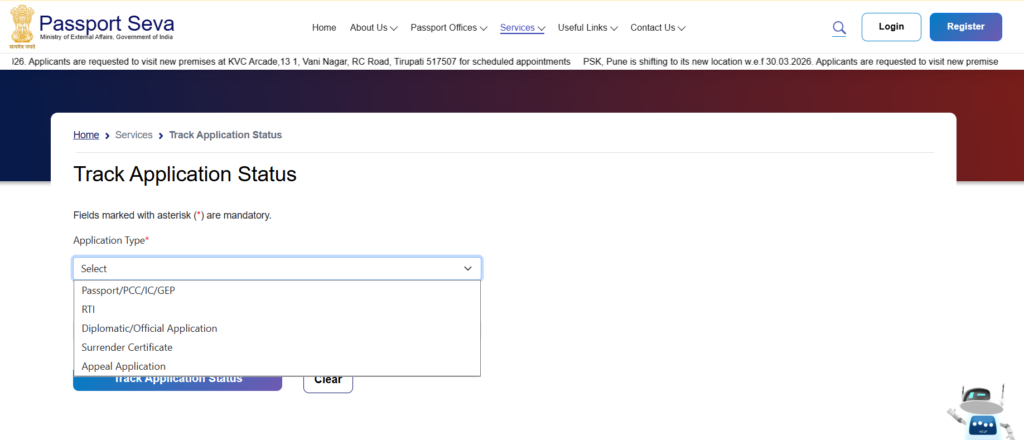This screenshot has width=1024, height=440.
Task: Expand the Useful Links chevron arrow
Action: point(613,28)
